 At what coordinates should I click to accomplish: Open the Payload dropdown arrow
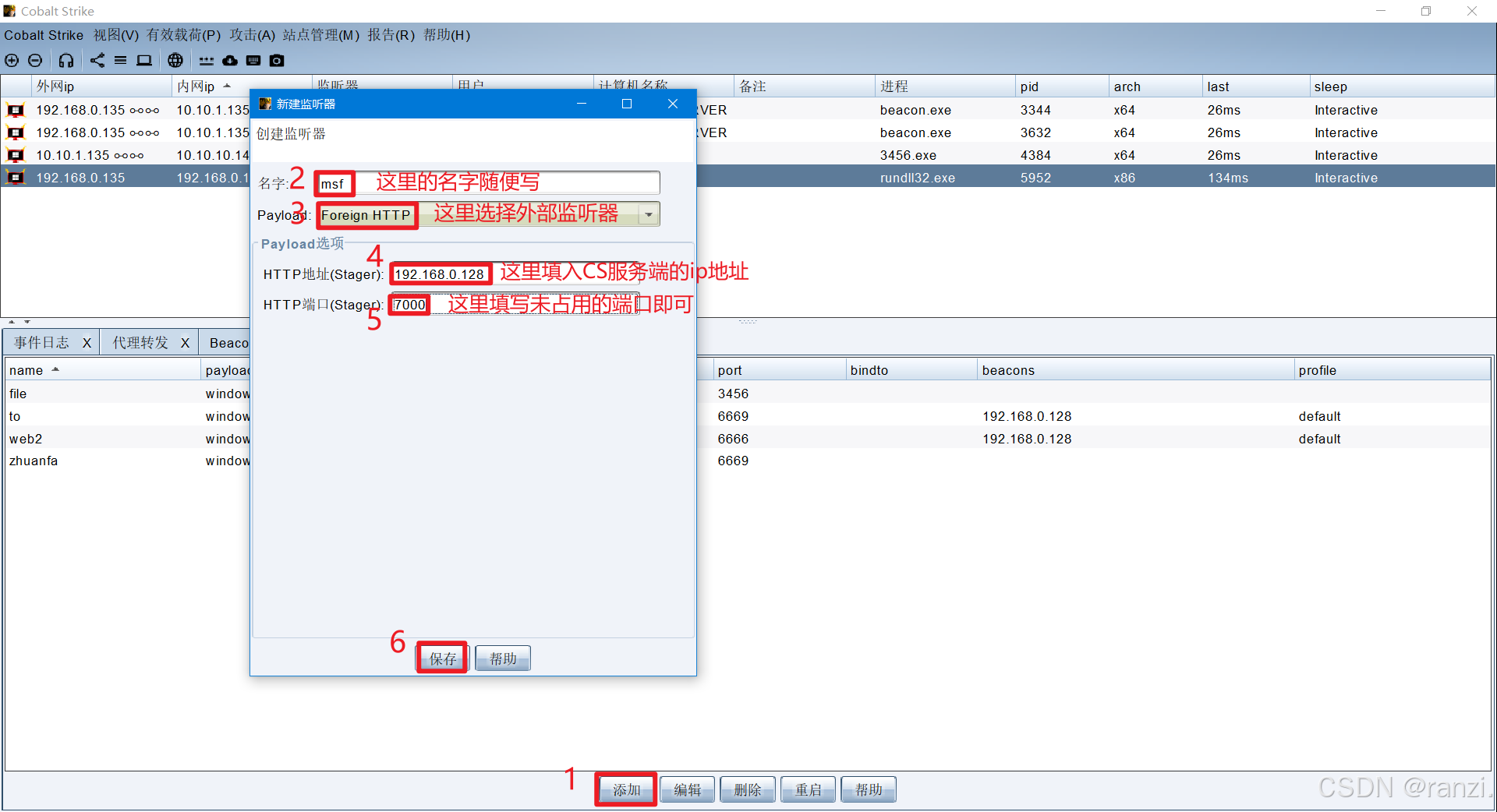point(649,214)
